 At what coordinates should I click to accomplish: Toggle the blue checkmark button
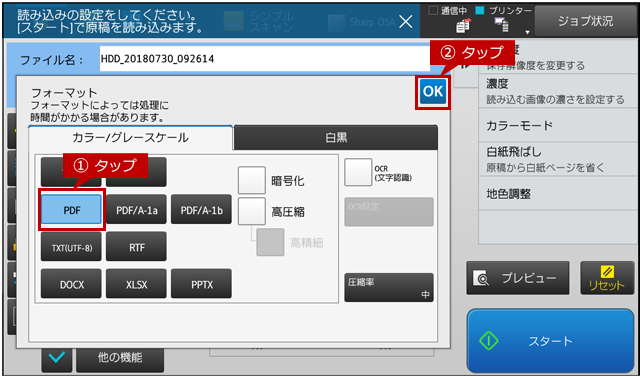pyautogui.click(x=56, y=358)
